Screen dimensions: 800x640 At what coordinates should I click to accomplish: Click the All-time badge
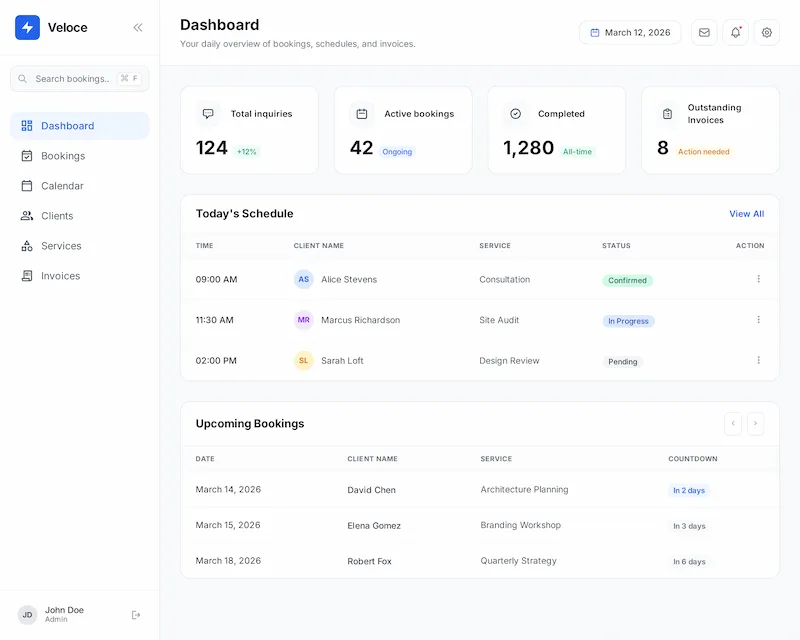pos(577,152)
